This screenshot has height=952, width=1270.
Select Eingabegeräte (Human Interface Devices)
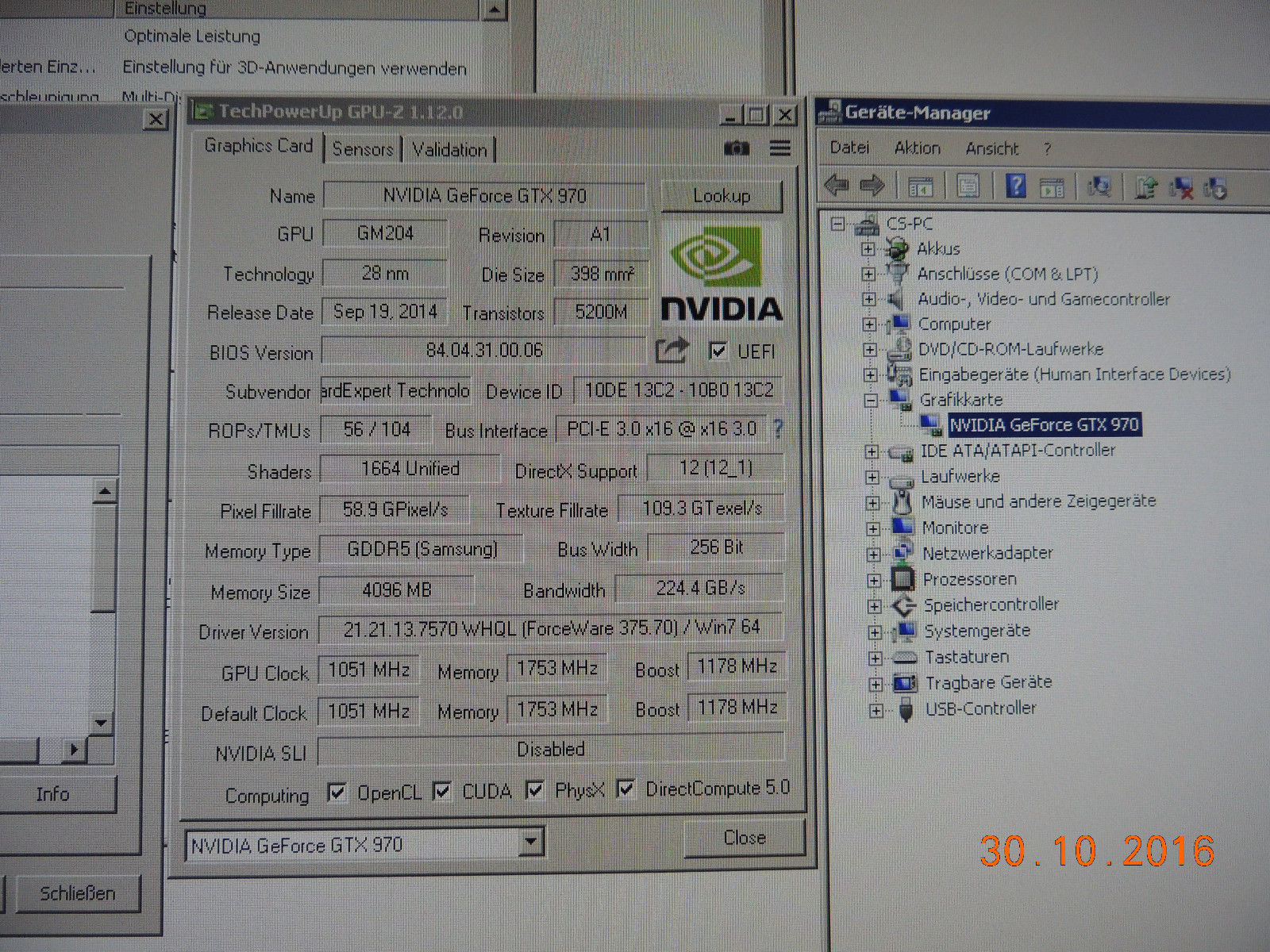(1075, 374)
